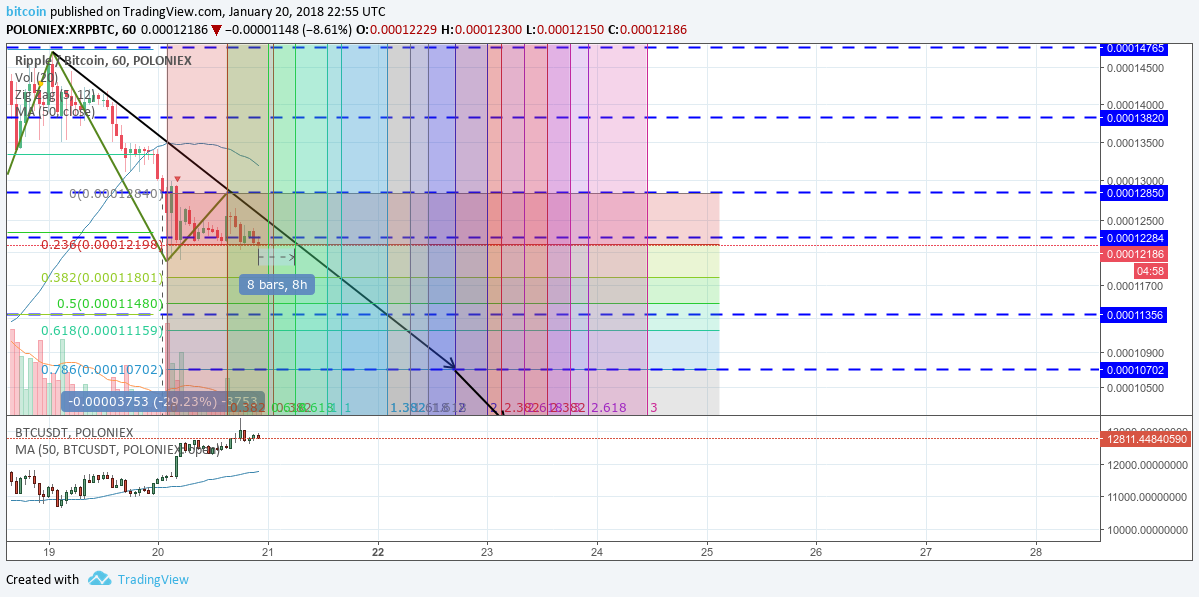
Task: Open the TradingView link at bottom
Action: (x=152, y=579)
